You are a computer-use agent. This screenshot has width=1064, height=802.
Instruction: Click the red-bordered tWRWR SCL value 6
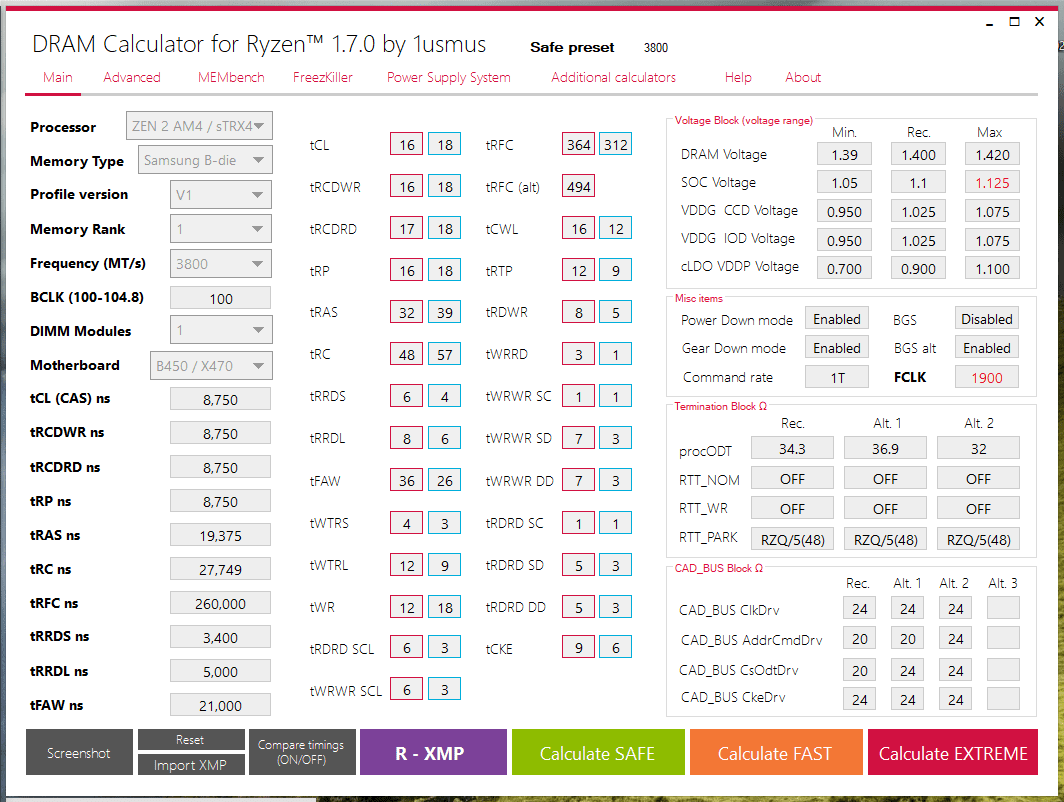406,689
